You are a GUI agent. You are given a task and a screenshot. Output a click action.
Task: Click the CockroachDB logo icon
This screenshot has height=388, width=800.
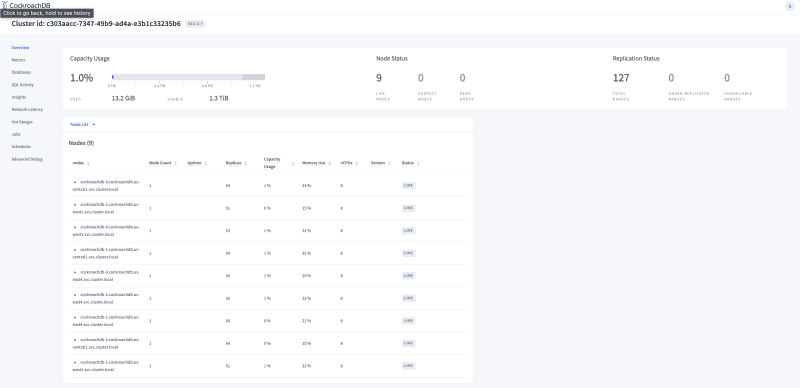click(x=6, y=5)
